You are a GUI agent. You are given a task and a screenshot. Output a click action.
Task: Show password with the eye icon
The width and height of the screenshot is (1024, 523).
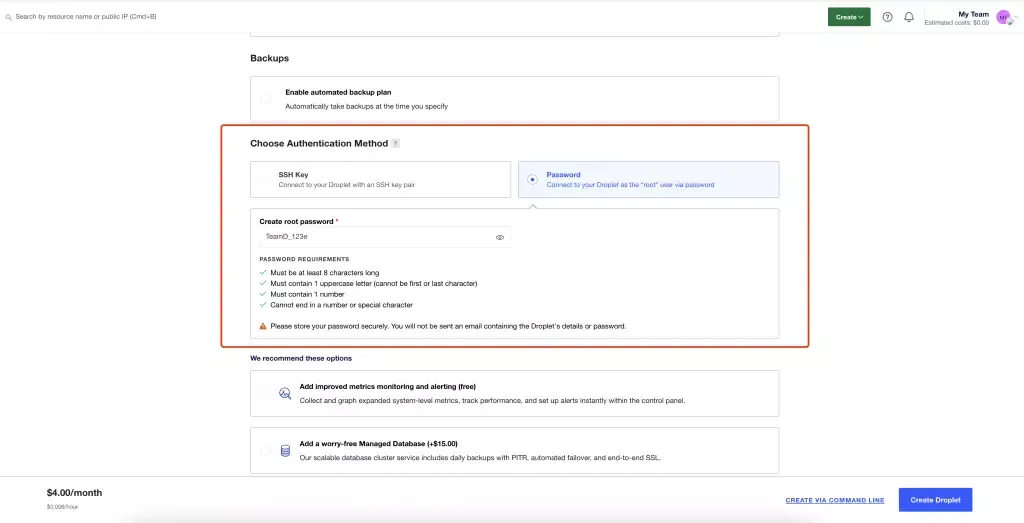500,238
